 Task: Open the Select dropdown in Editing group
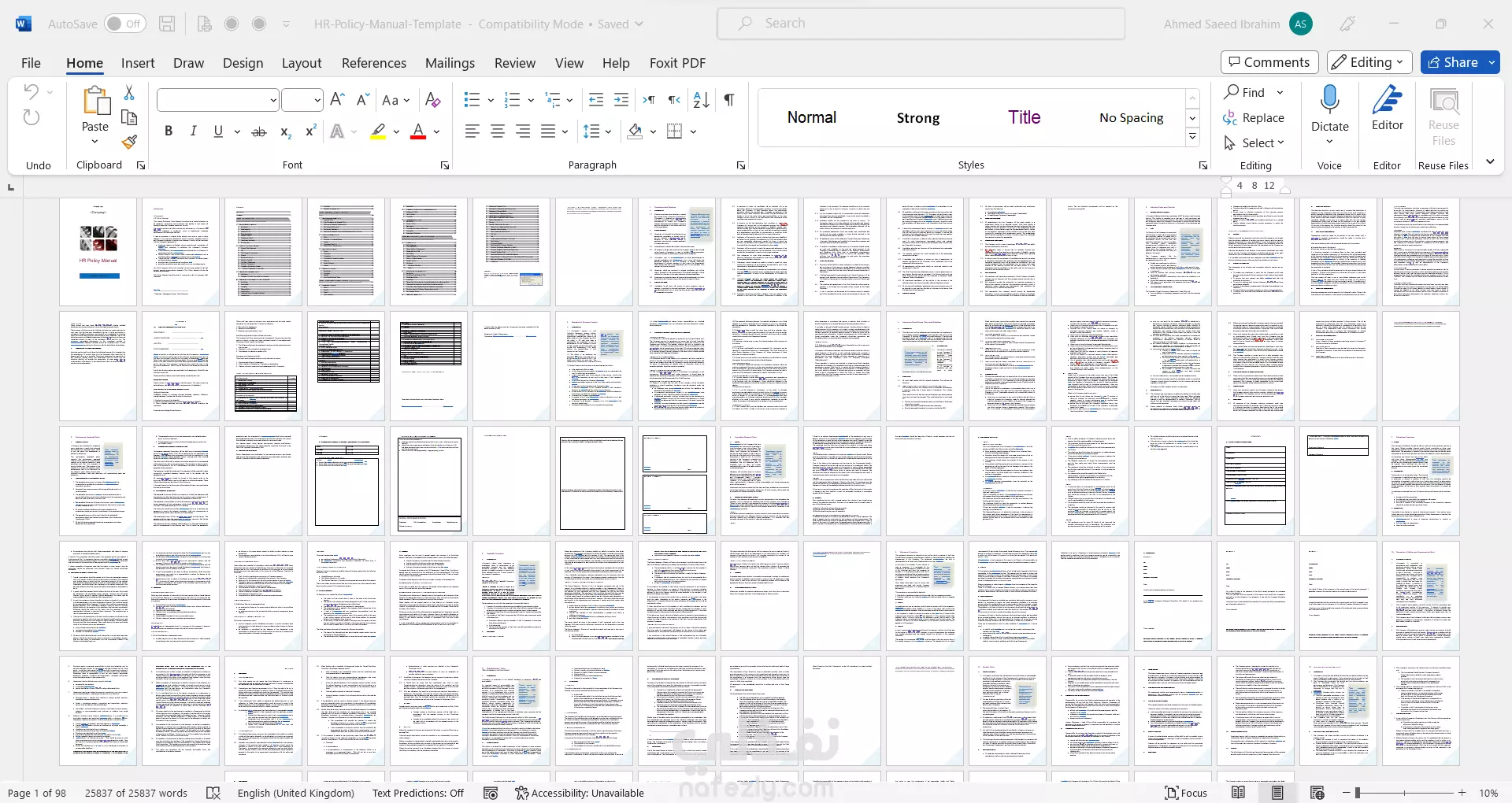click(1254, 142)
